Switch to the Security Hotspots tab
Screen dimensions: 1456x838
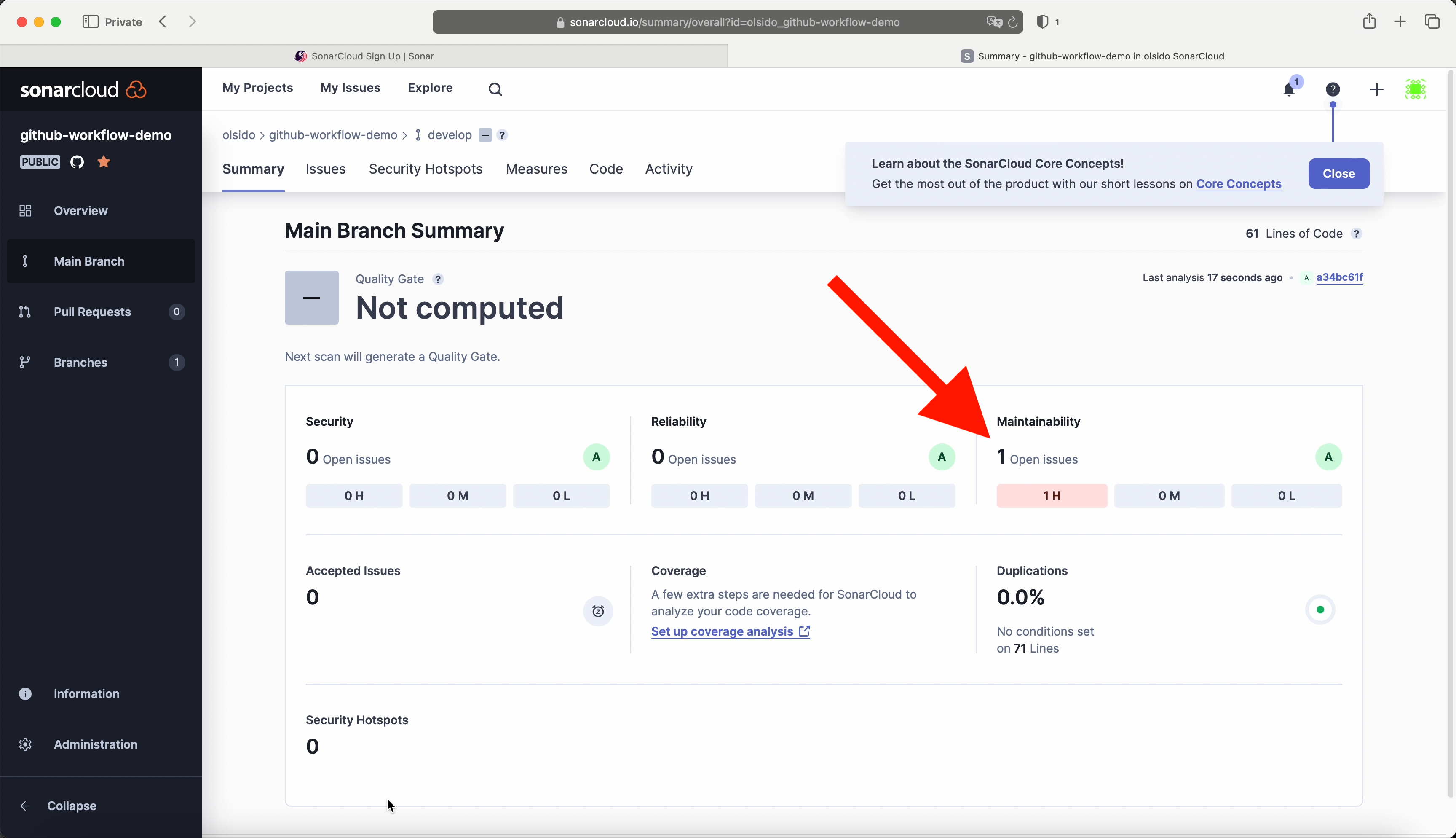426,169
